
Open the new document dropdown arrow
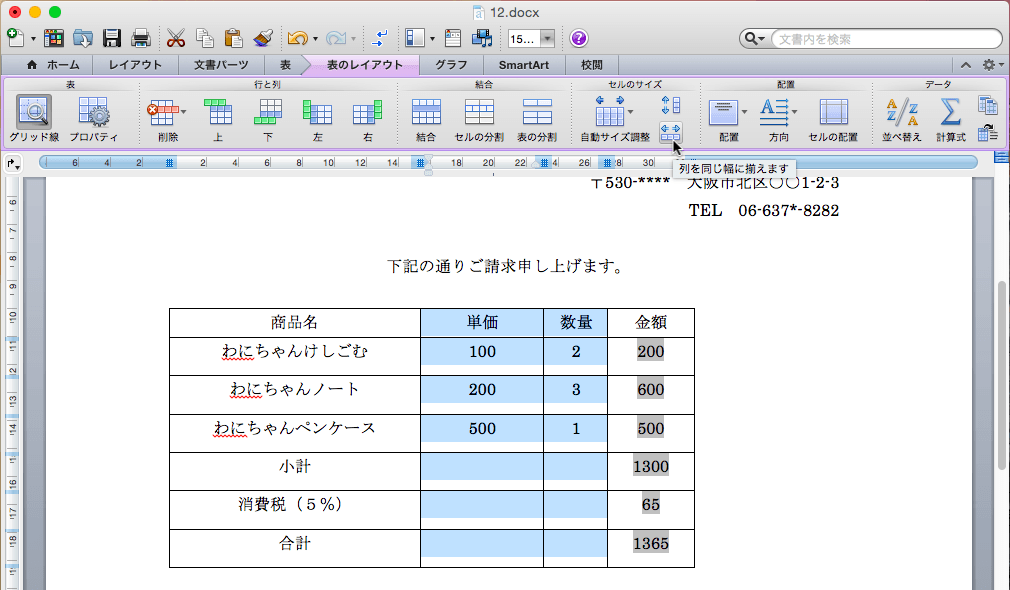pyautogui.click(x=33, y=39)
